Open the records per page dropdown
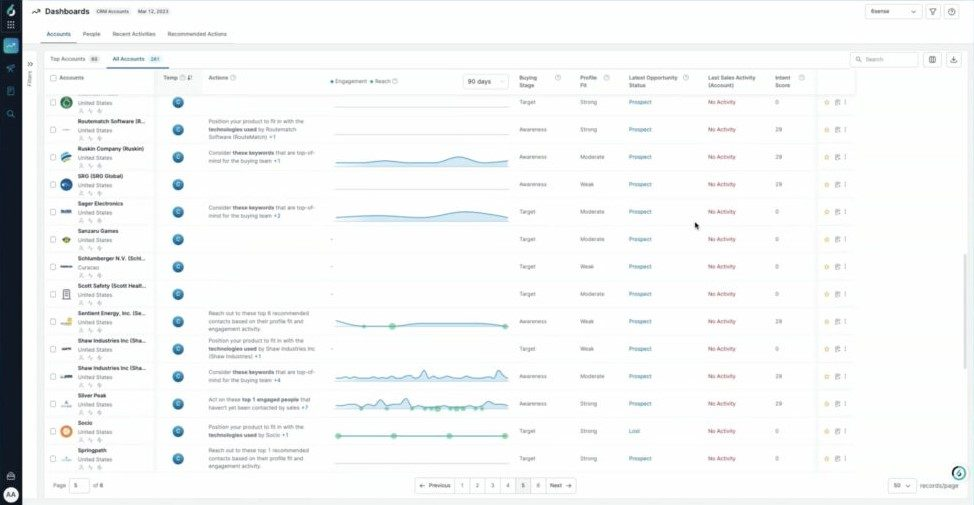The height and width of the screenshot is (505, 974). point(902,485)
